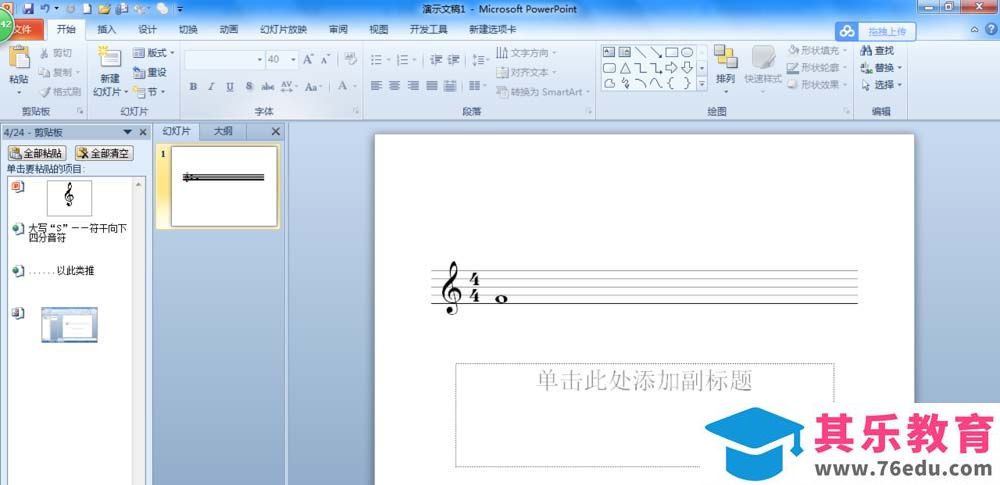Open the Animations (动画) ribbon tab

pyautogui.click(x=229, y=29)
